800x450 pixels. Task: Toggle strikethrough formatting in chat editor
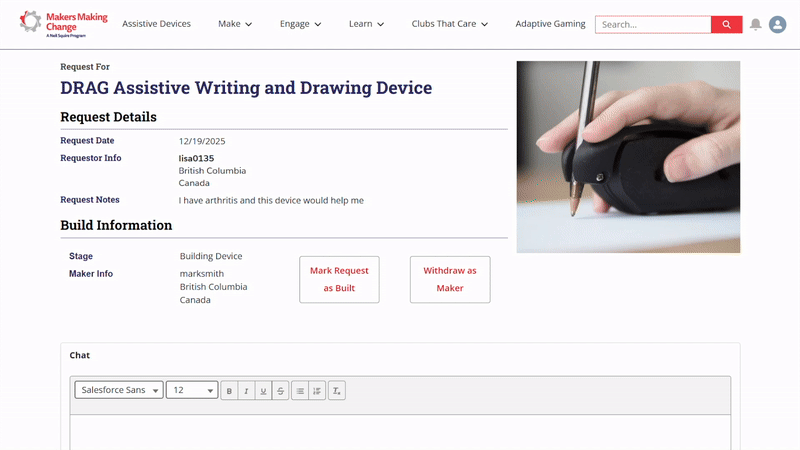(281, 391)
